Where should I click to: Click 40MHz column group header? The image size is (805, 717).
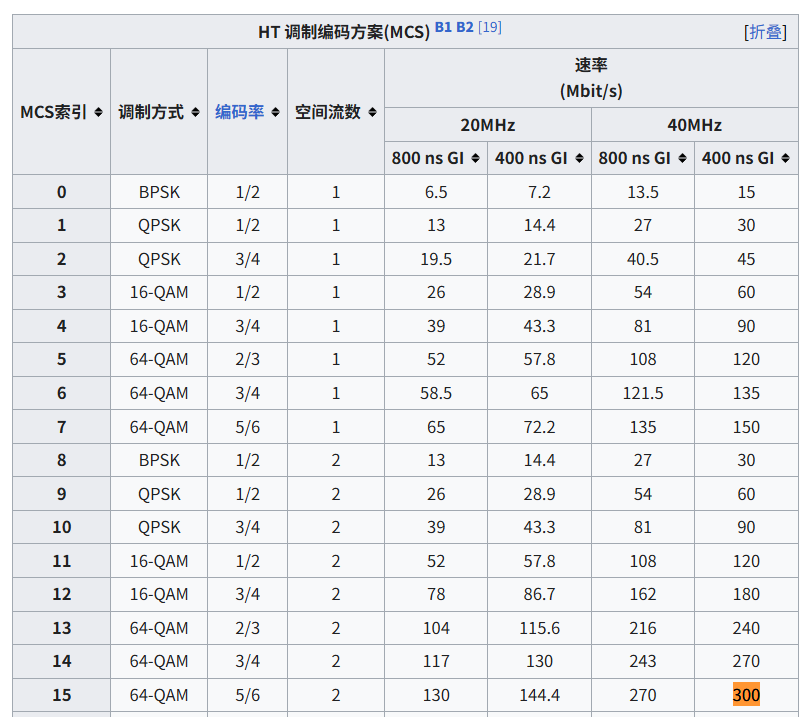tap(695, 125)
